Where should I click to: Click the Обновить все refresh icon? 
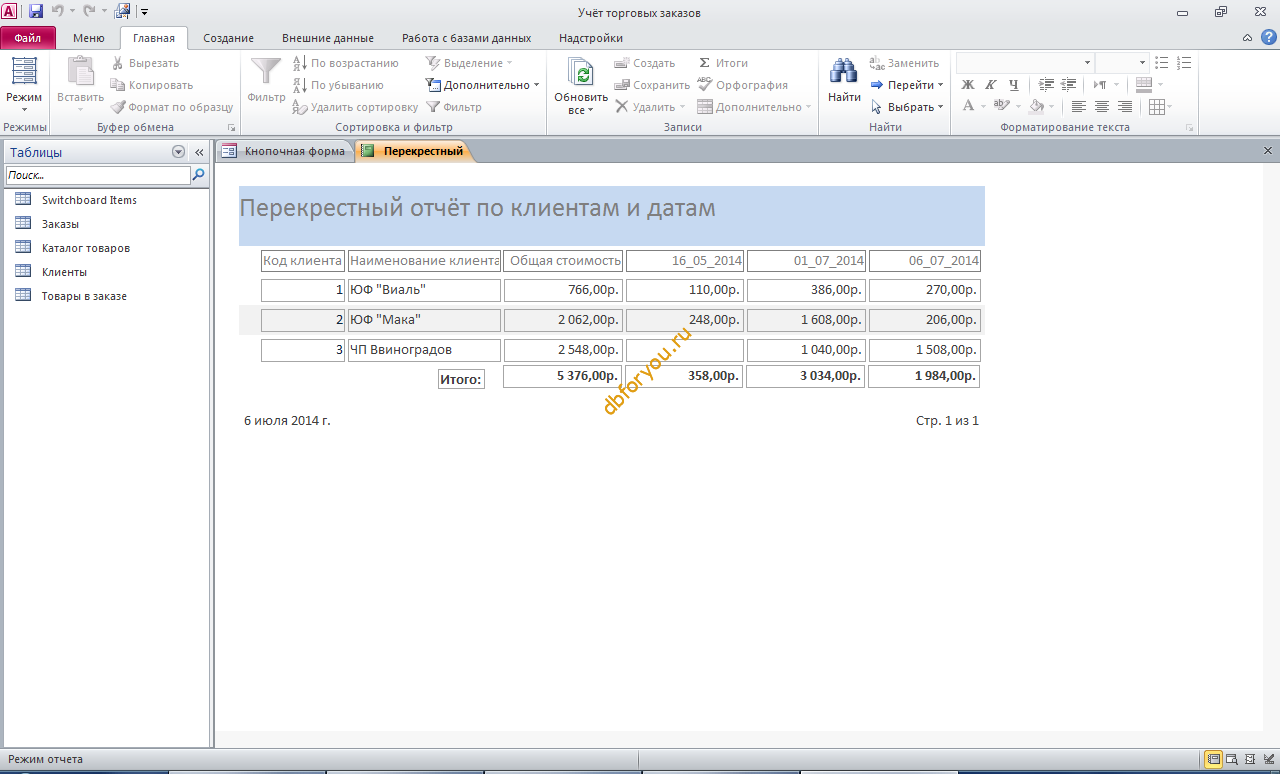(x=580, y=72)
